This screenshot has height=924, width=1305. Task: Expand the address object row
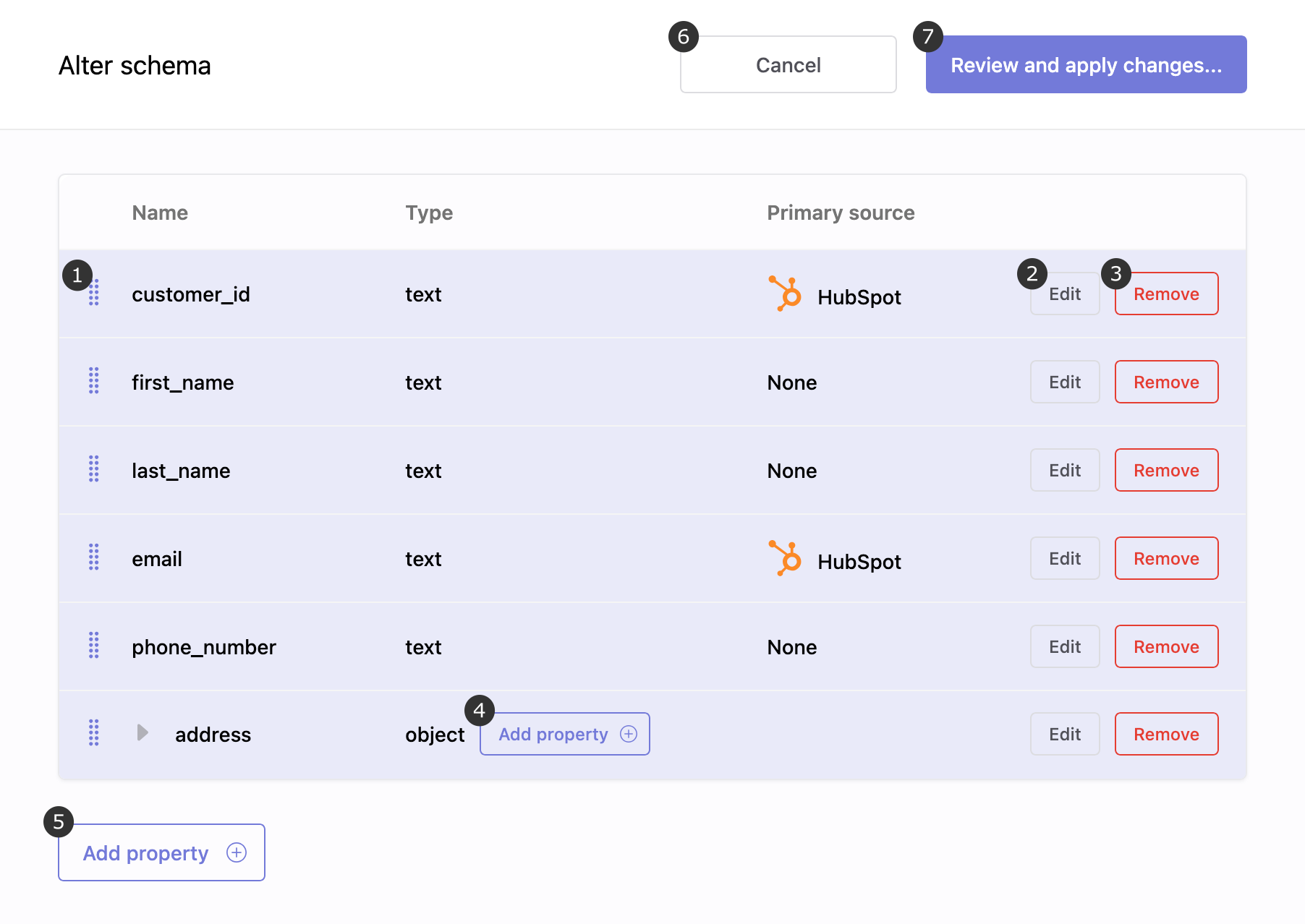tap(143, 733)
